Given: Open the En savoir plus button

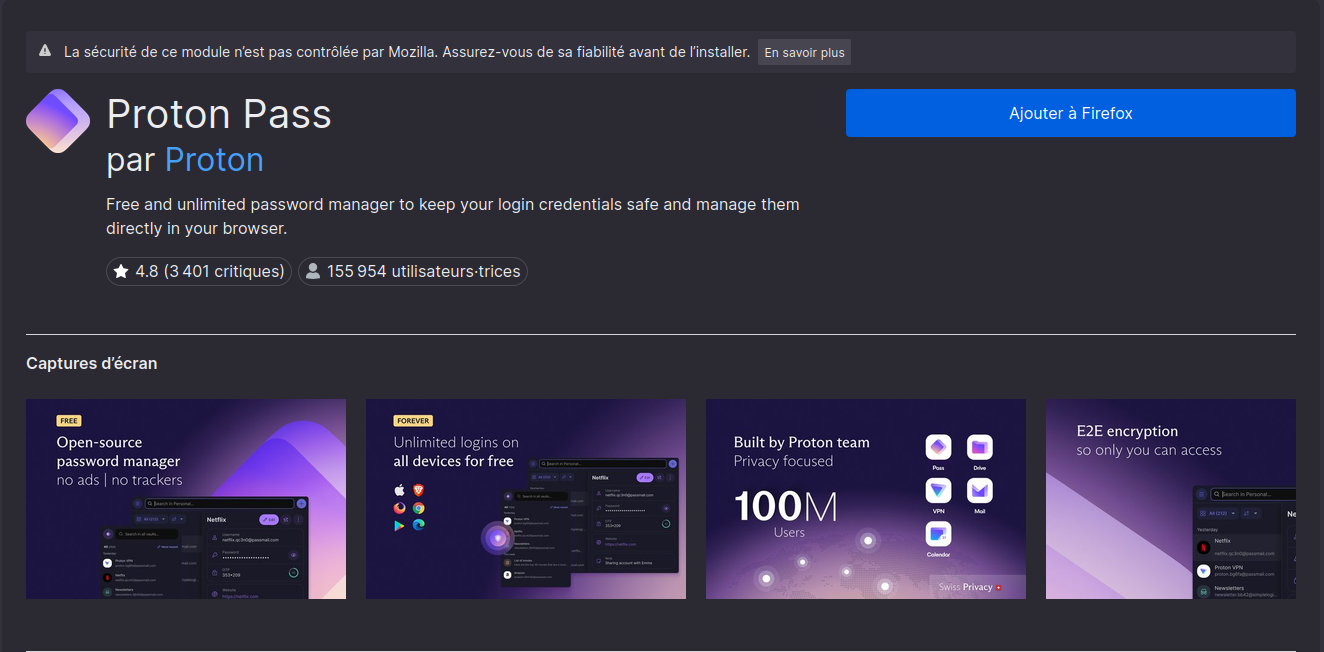Looking at the screenshot, I should pyautogui.click(x=804, y=52).
